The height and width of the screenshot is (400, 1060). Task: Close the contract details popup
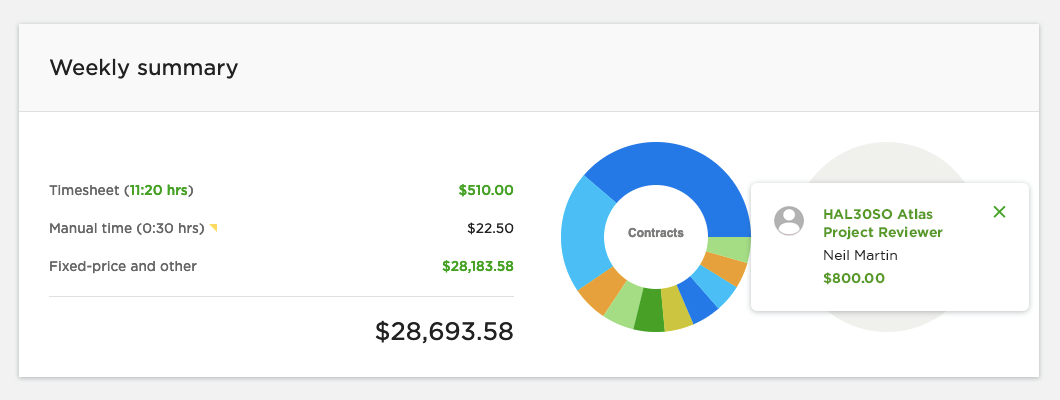pyautogui.click(x=999, y=212)
